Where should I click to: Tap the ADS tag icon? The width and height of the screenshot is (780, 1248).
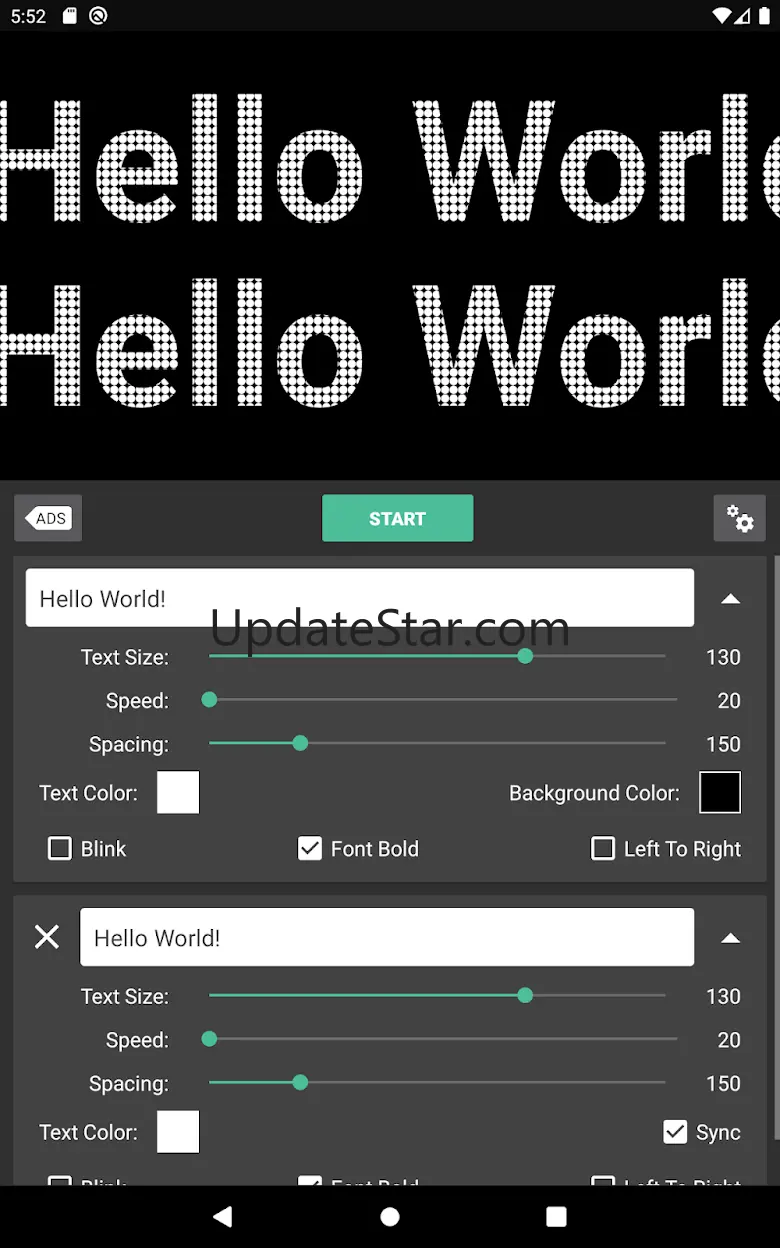48,518
